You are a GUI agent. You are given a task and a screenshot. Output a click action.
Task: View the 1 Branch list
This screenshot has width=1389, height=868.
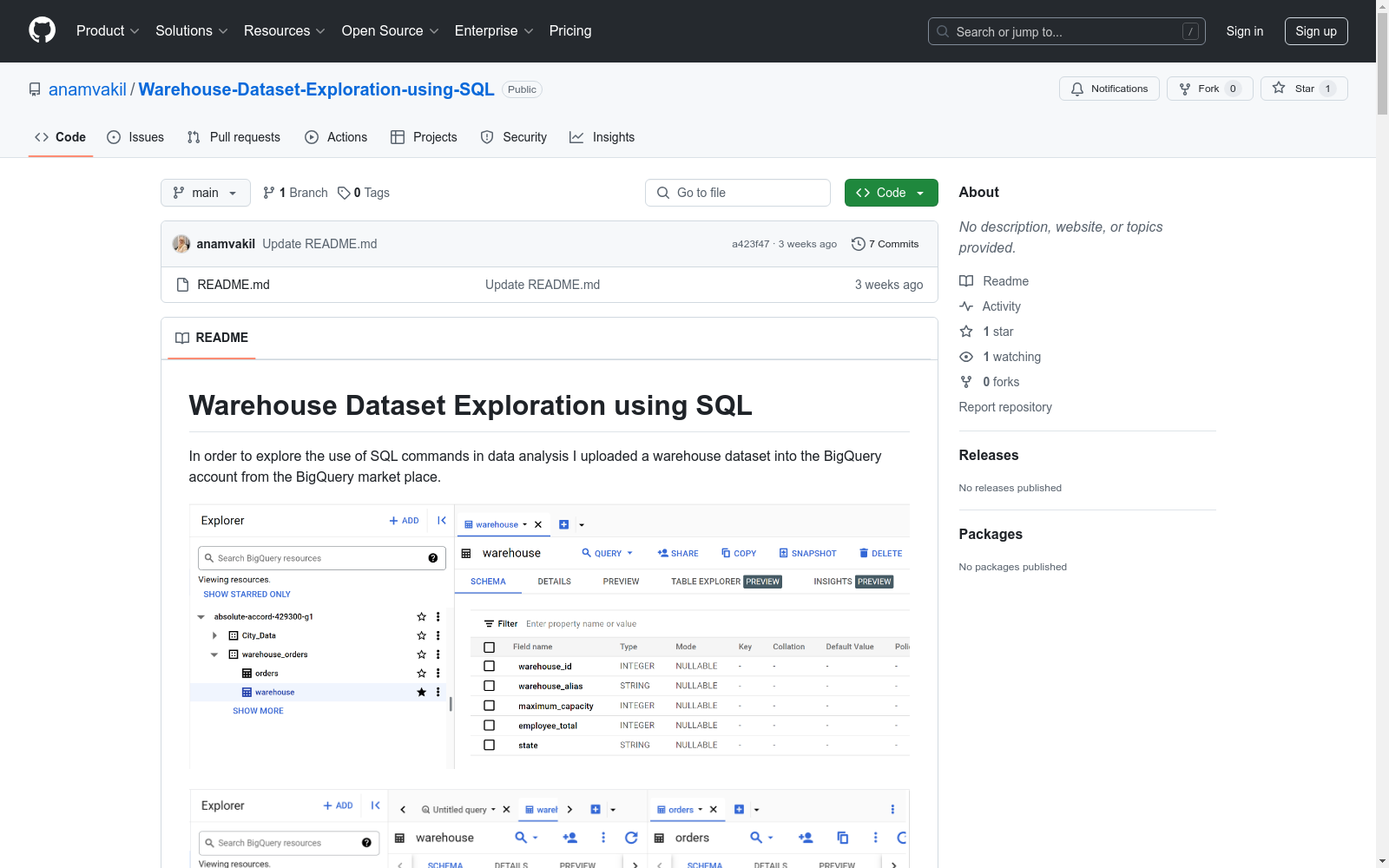tap(295, 193)
